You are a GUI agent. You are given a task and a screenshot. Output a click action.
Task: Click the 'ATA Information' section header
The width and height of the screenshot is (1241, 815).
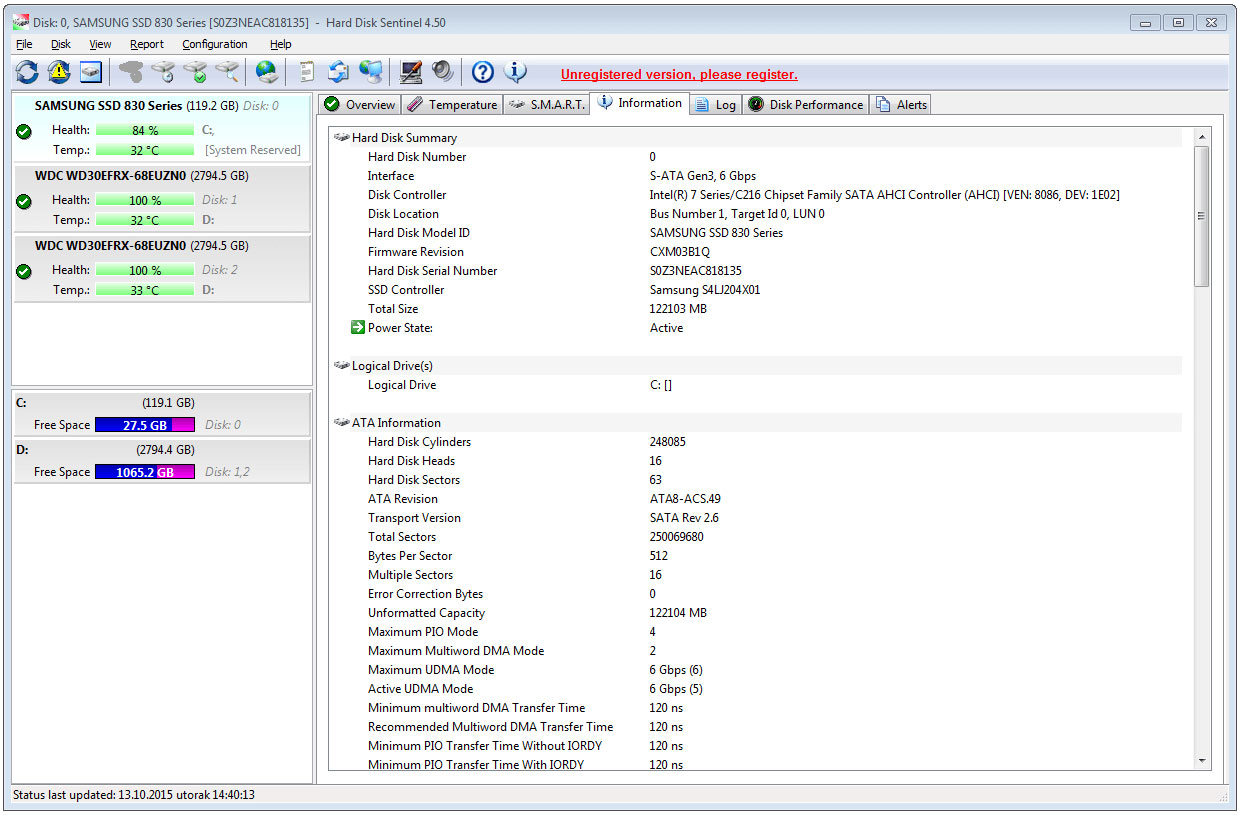396,423
